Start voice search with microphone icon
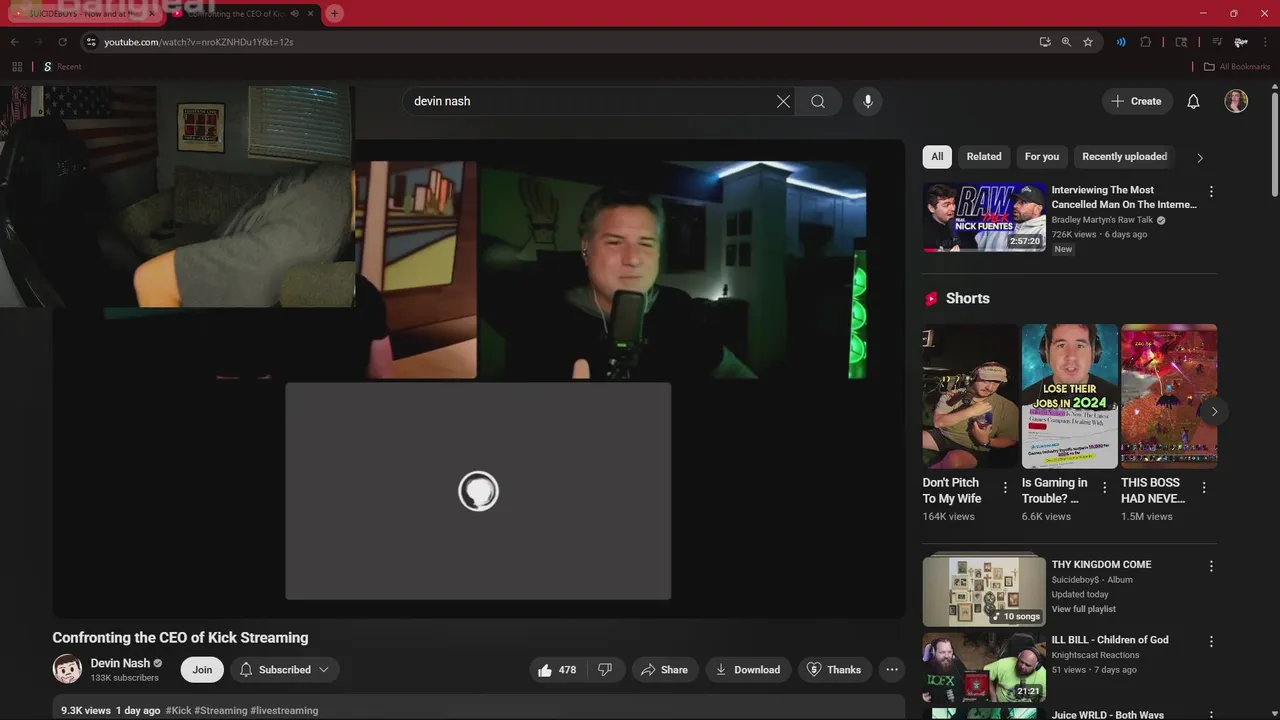The height and width of the screenshot is (720, 1280). (868, 101)
